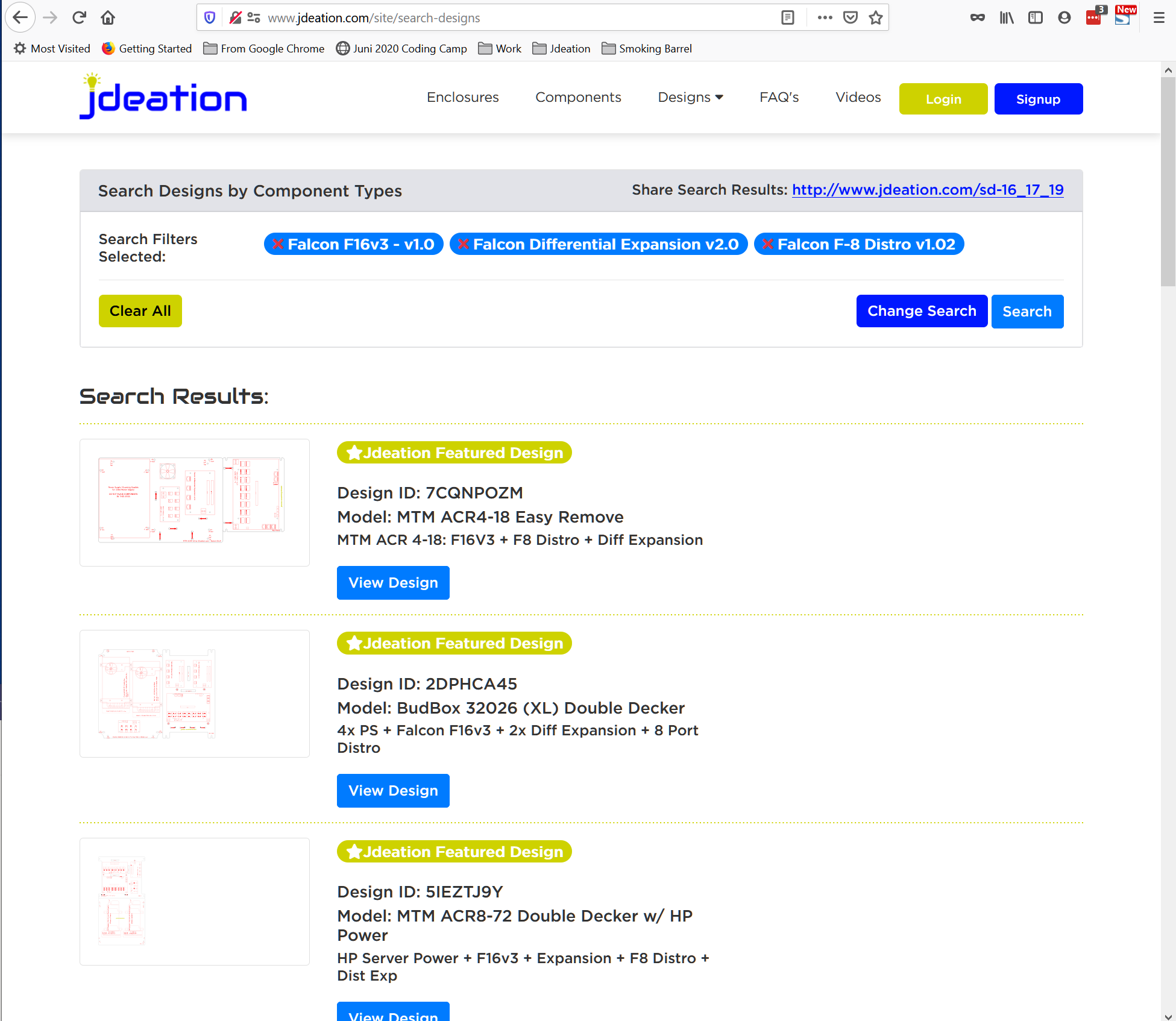Open the 5IEZTJ9Y design thumbnail
The width and height of the screenshot is (1176, 1021).
pyautogui.click(x=194, y=902)
